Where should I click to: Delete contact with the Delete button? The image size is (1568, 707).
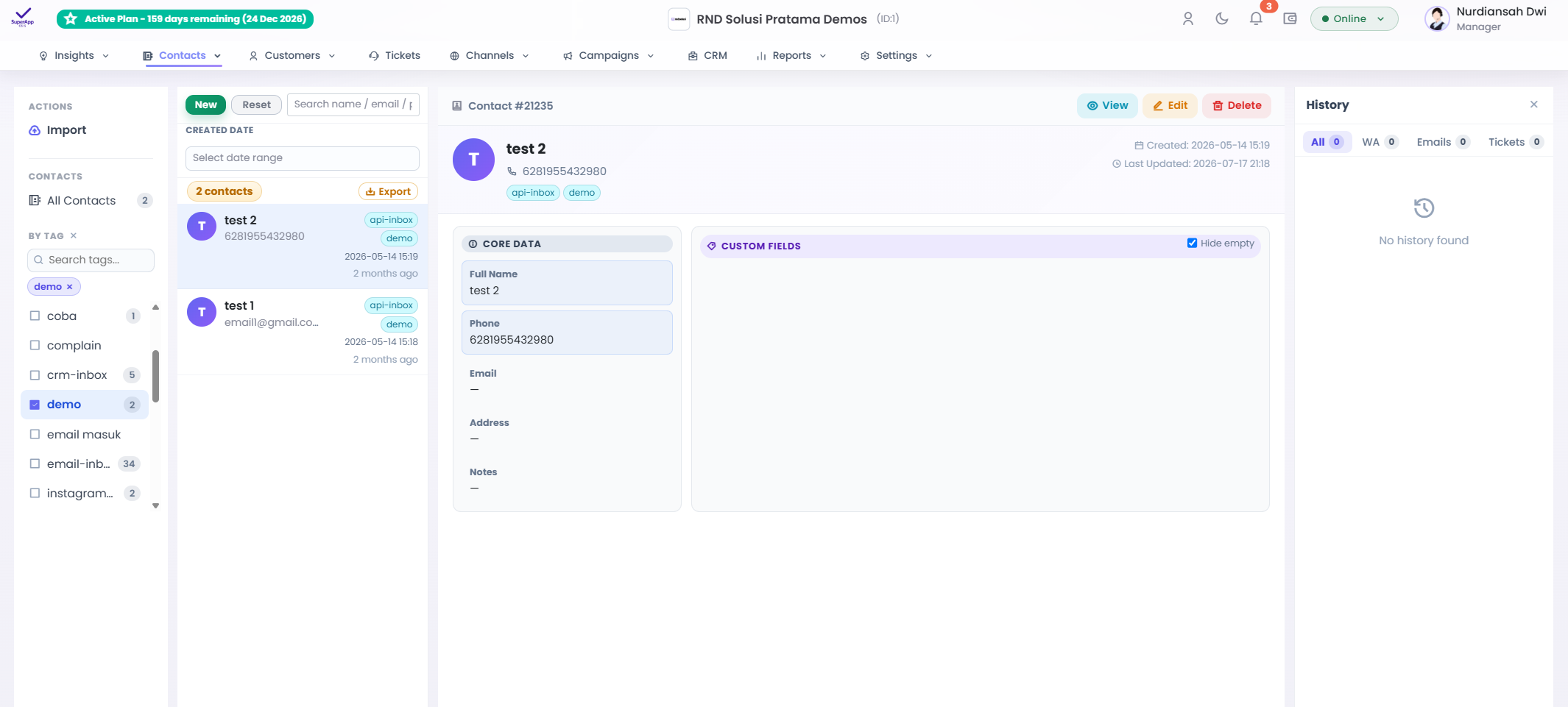[1237, 105]
